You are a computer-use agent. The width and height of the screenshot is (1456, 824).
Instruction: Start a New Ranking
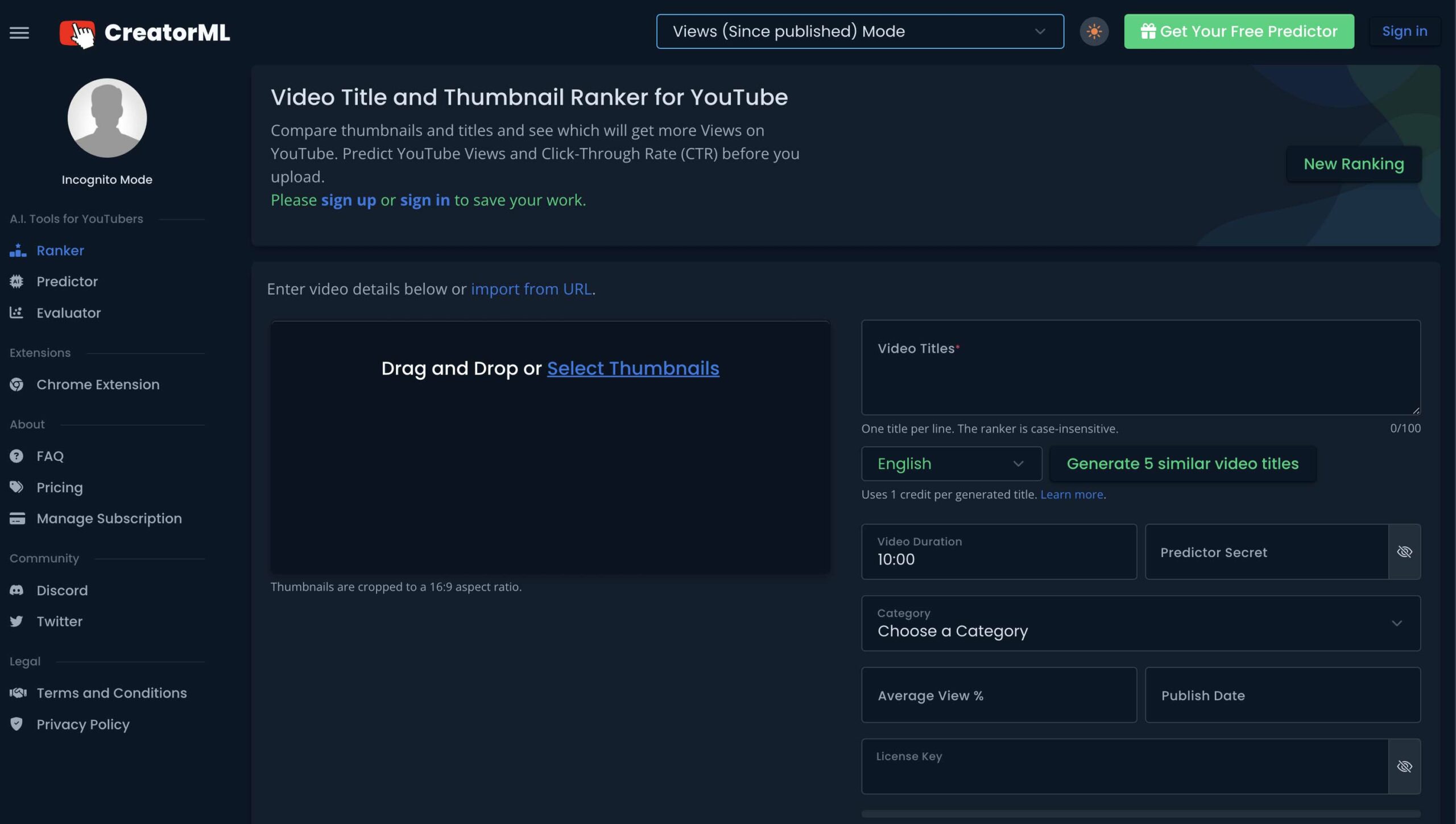pos(1353,164)
